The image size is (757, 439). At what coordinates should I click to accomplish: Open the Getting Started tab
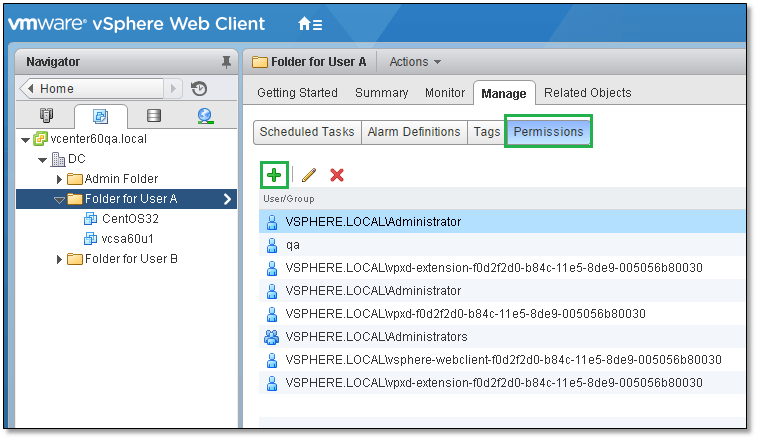[297, 93]
